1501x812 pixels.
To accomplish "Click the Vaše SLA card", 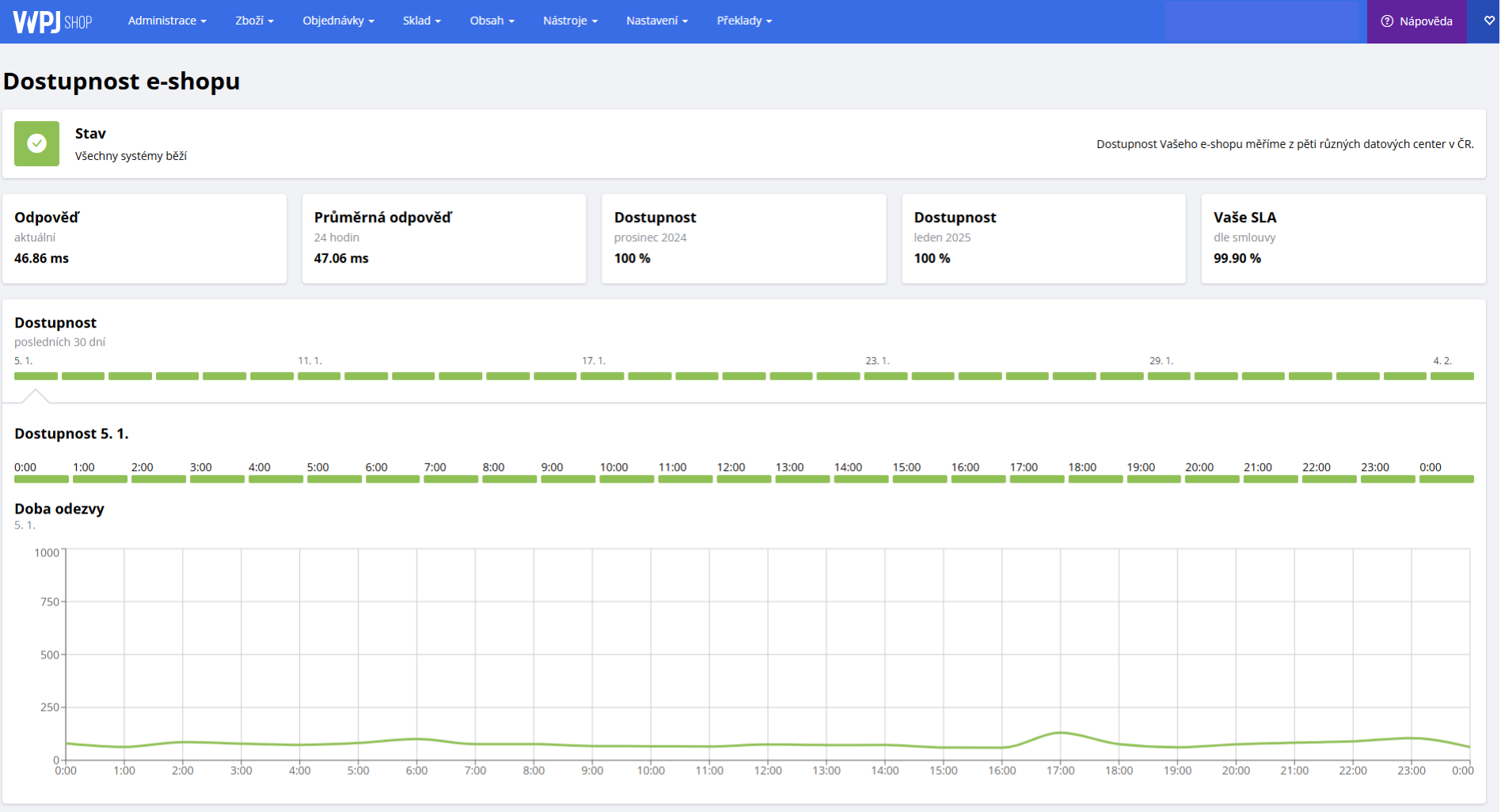I will click(x=1343, y=238).
